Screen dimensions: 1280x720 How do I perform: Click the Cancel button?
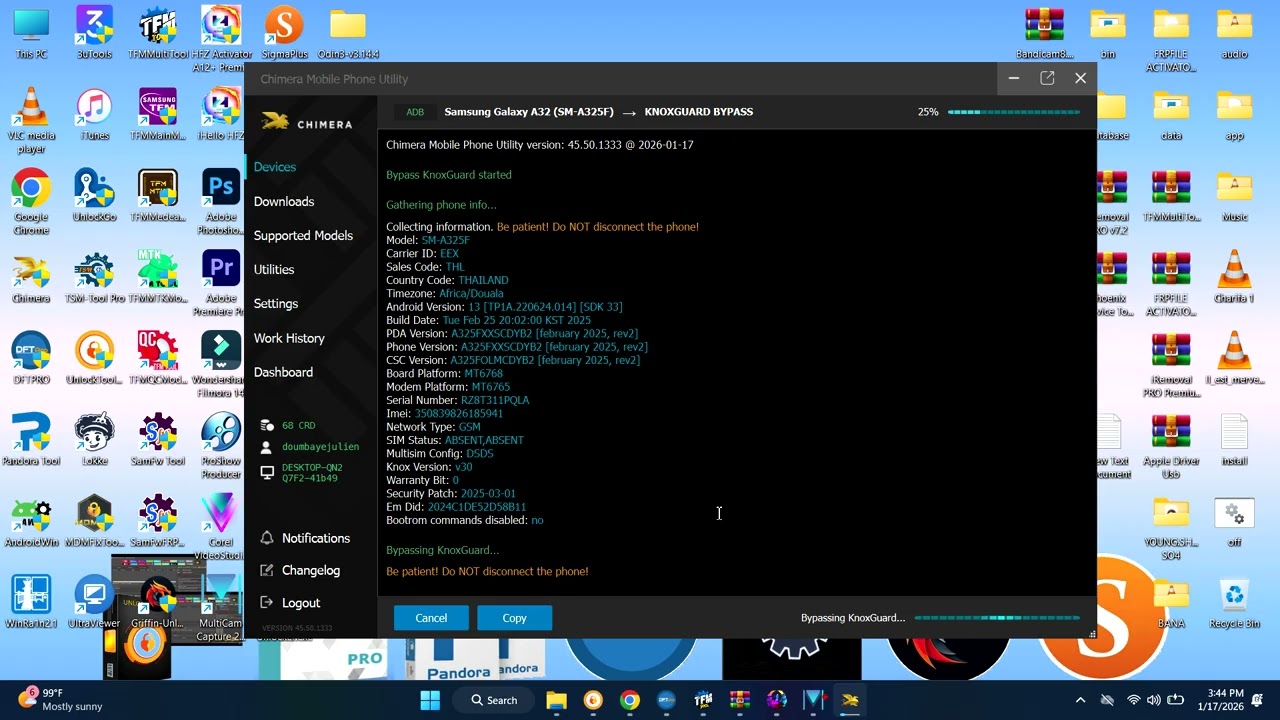tap(431, 618)
